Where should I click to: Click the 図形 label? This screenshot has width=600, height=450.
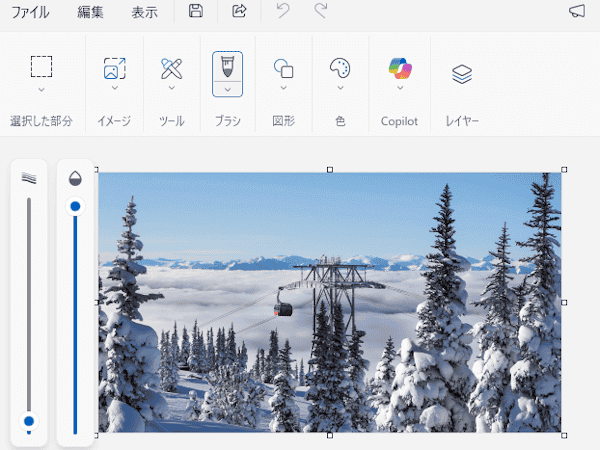tap(284, 121)
